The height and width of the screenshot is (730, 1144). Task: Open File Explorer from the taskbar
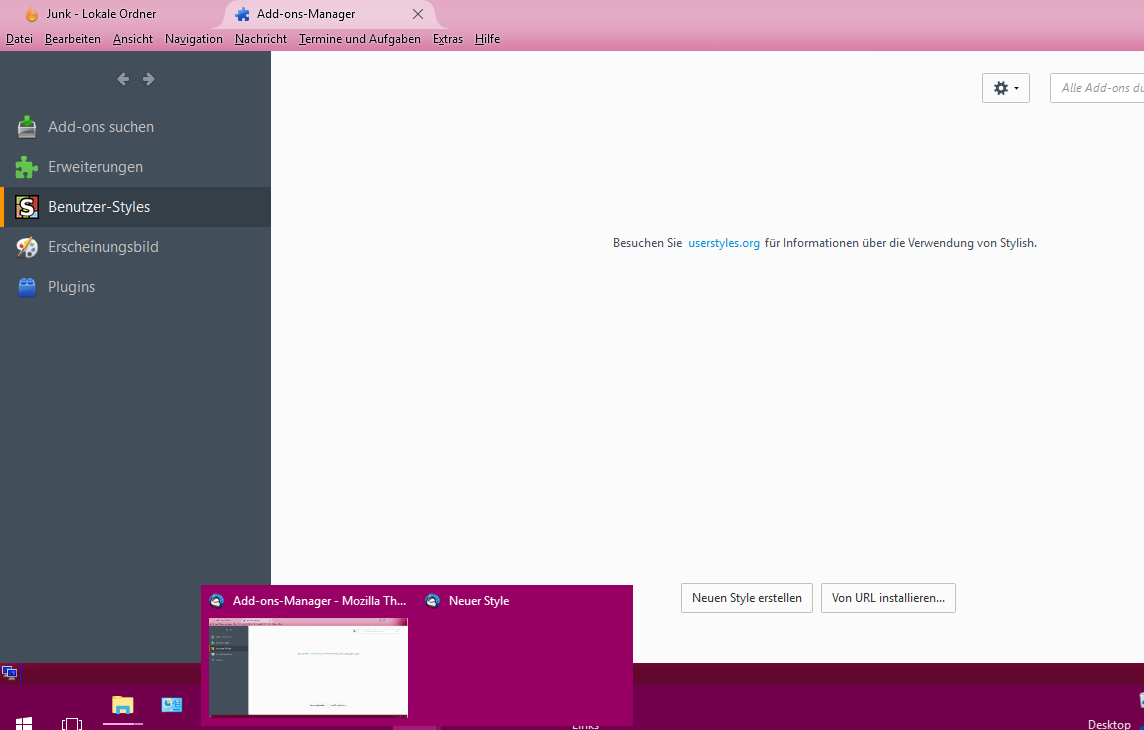pyautogui.click(x=122, y=705)
